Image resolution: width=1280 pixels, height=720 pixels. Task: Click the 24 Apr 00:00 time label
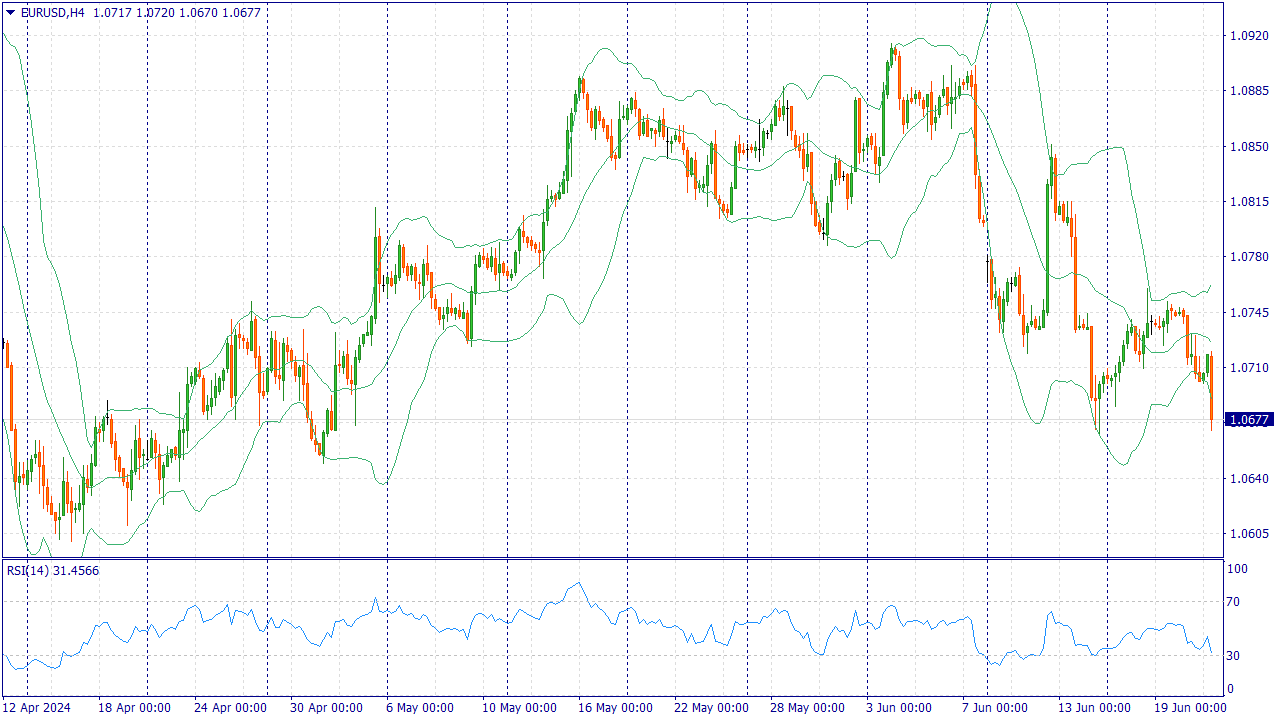[x=230, y=708]
